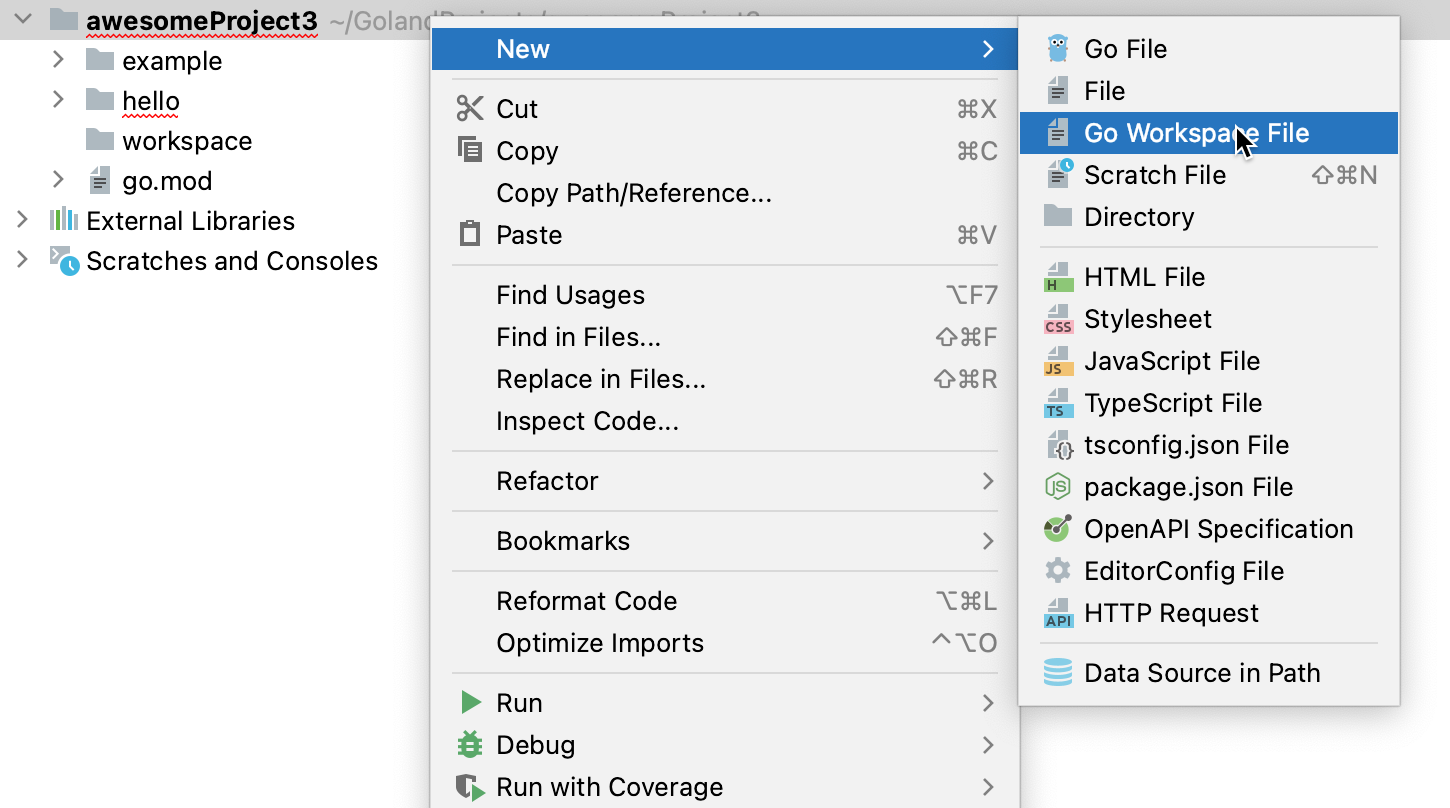Click the Scratches and Consoles icon
1450x808 pixels.
[64, 260]
